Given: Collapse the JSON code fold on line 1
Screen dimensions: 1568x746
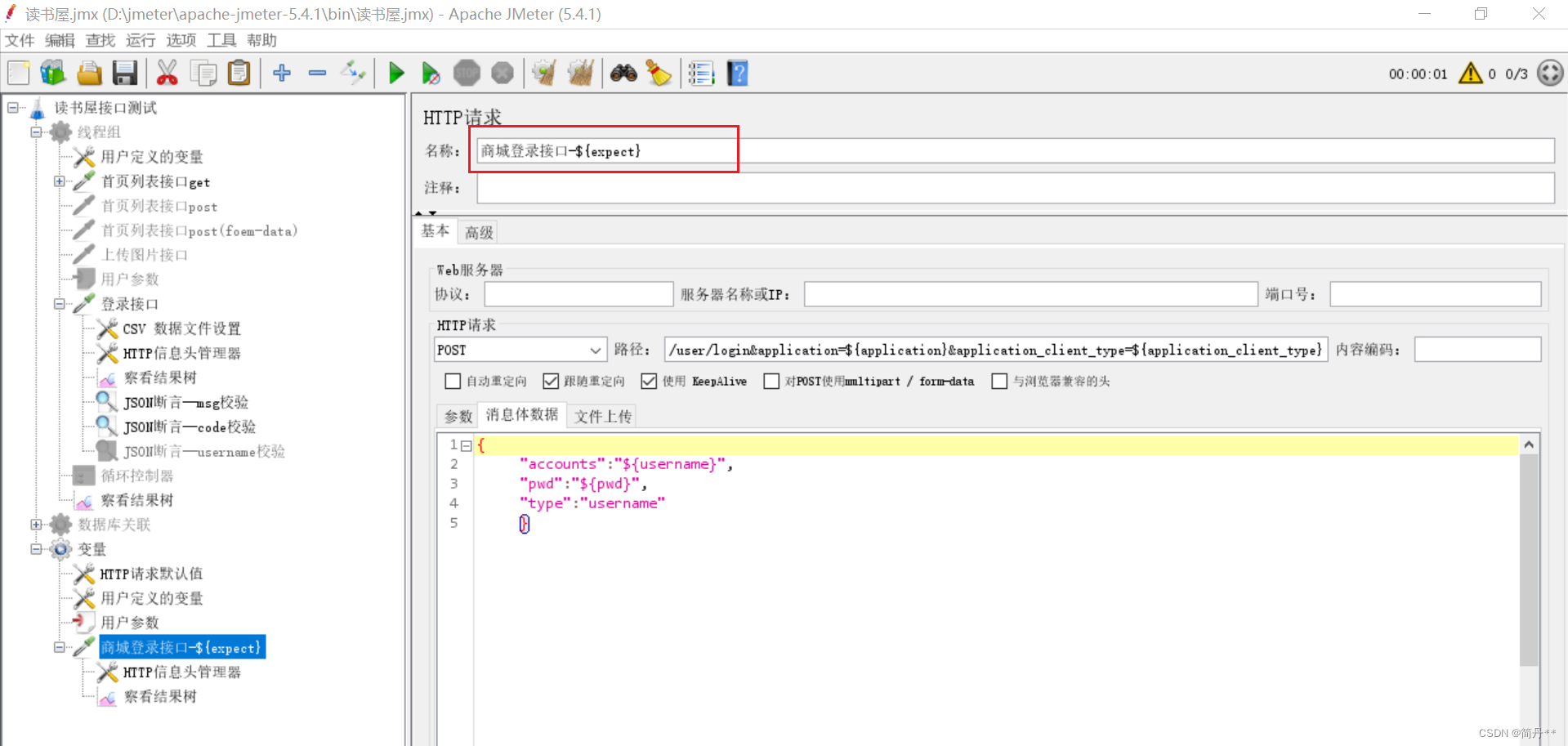Looking at the screenshot, I should coord(466,445).
